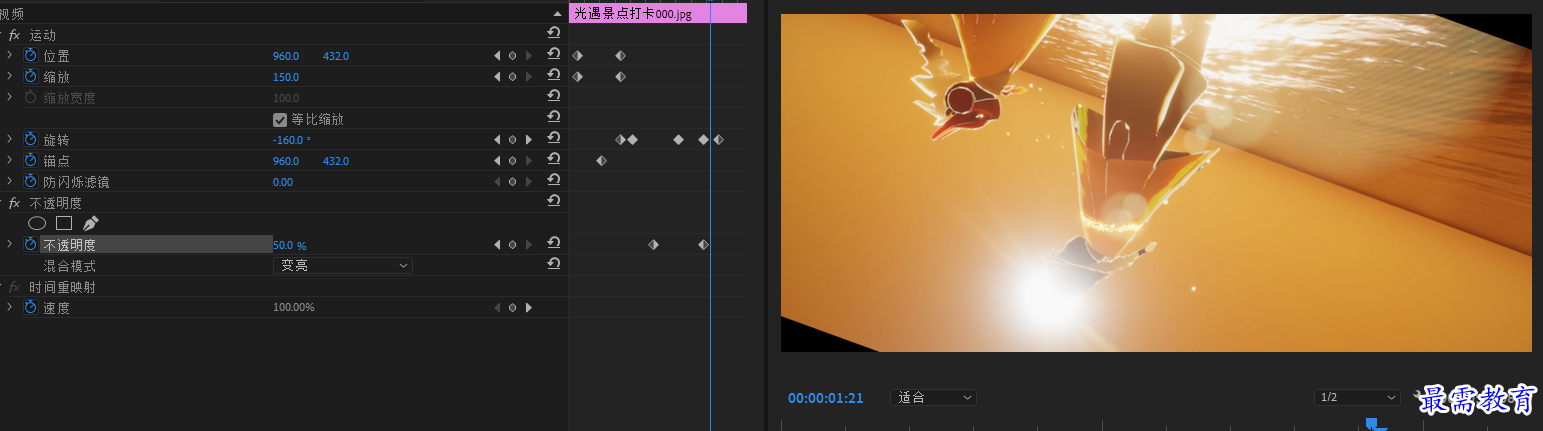Open the 1/2 playback resolution dropdown
The image size is (1543, 431).
(1357, 397)
